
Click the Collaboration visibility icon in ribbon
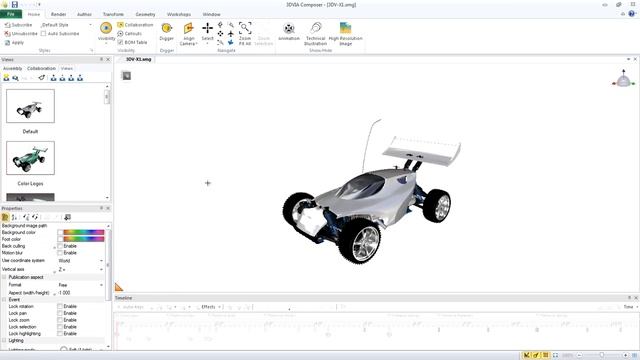(x=120, y=25)
